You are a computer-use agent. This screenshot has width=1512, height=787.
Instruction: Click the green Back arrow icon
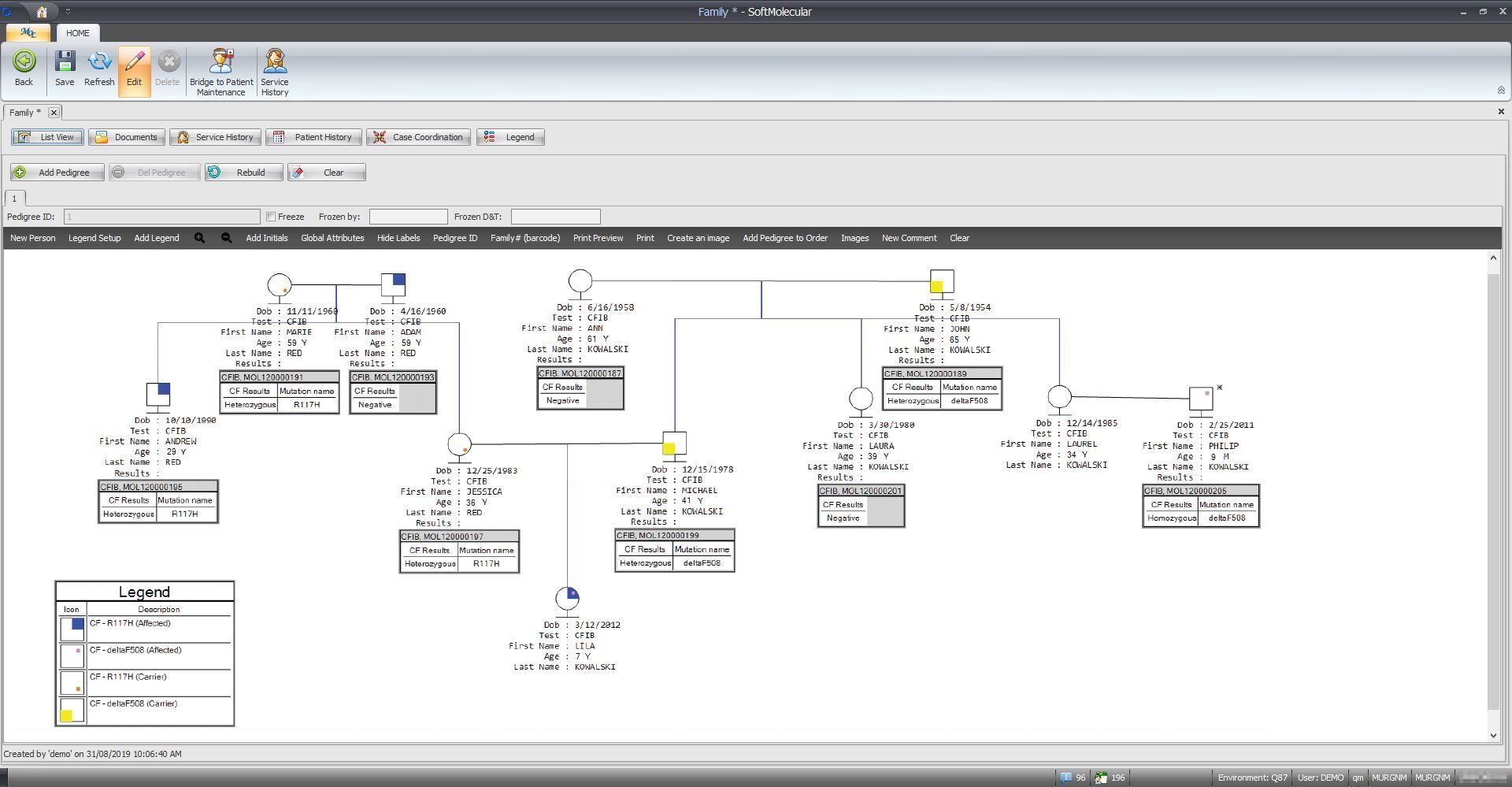(24, 62)
